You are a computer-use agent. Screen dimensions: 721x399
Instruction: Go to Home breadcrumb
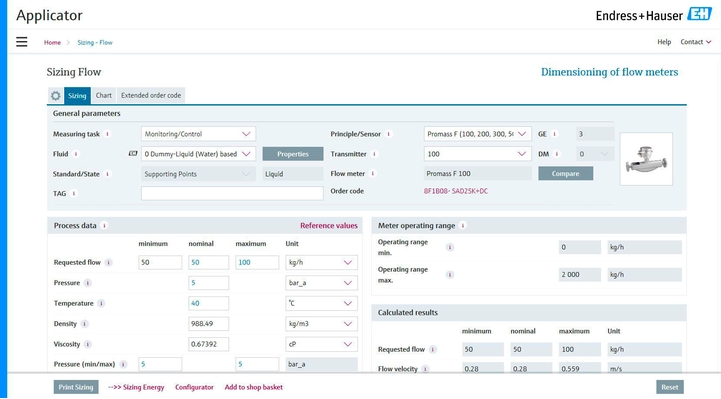pos(52,42)
